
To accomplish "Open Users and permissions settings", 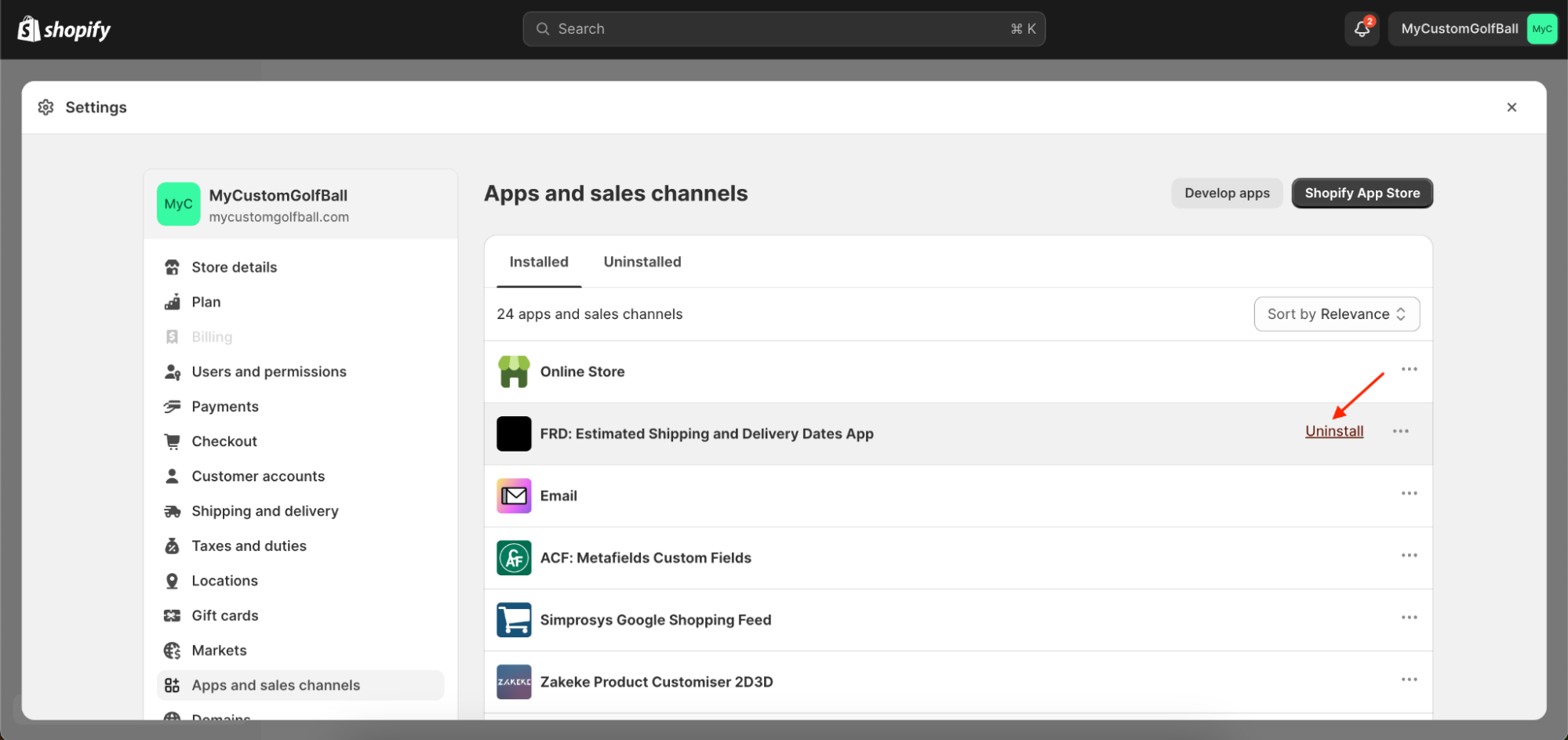I will pyautogui.click(x=268, y=372).
